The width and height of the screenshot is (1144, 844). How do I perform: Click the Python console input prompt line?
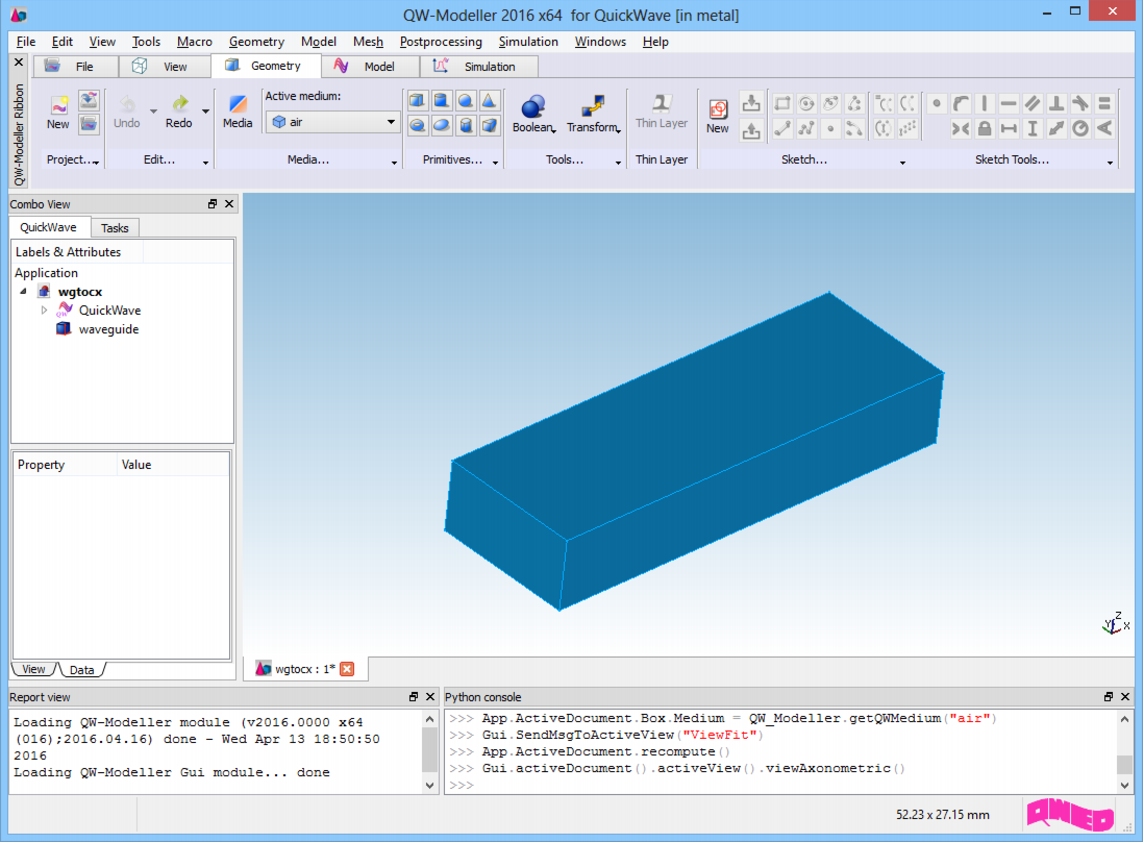coord(781,785)
